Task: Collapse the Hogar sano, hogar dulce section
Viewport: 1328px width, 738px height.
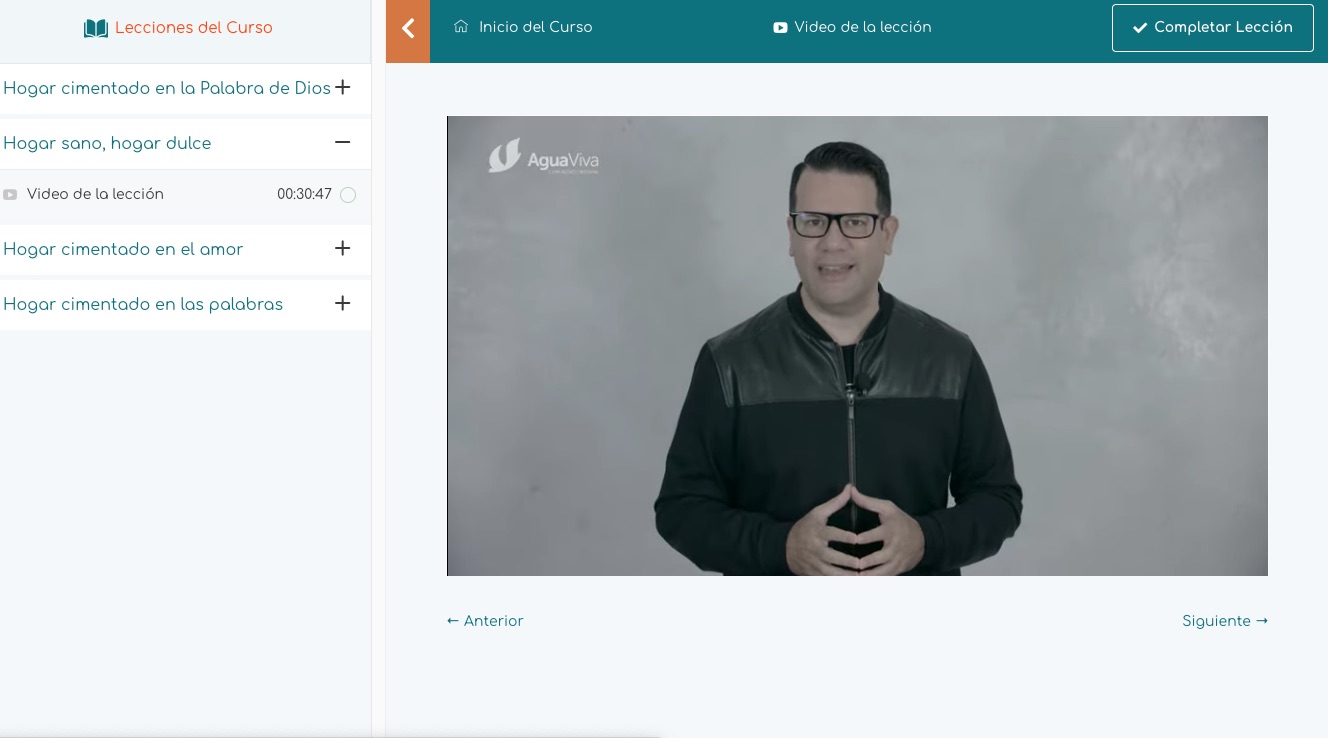Action: 342,143
